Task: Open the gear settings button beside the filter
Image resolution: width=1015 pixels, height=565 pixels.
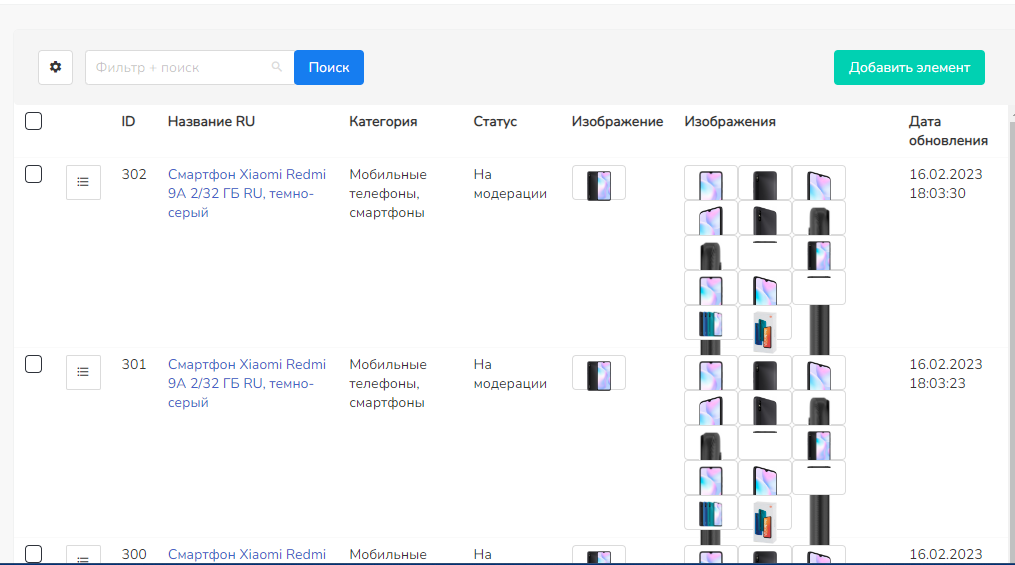Action: pyautogui.click(x=56, y=67)
